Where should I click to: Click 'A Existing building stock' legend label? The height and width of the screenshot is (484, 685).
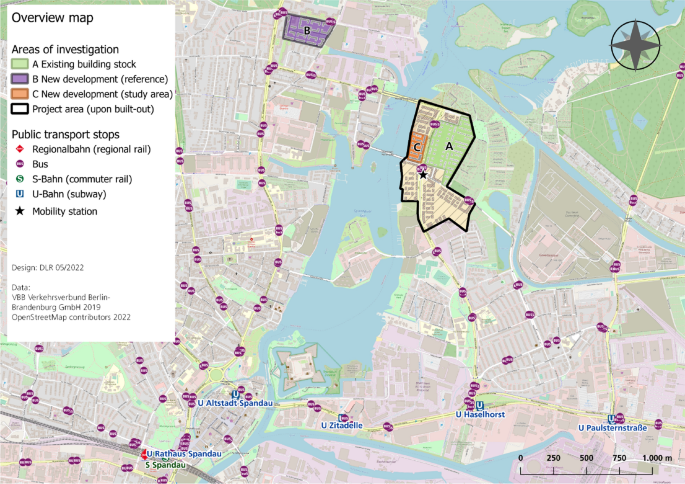[84, 64]
